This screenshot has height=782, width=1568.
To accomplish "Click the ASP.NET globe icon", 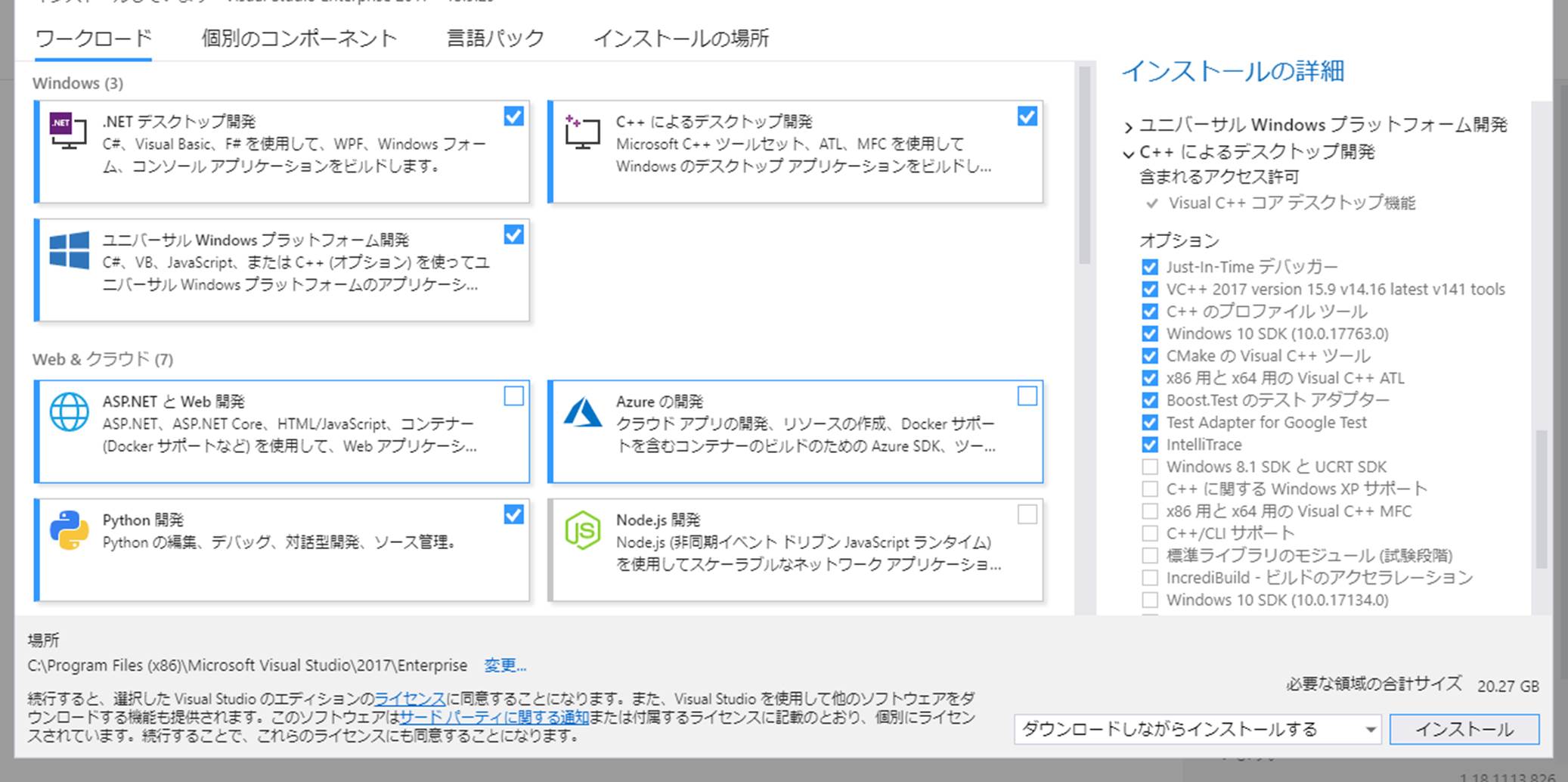I will tap(69, 412).
